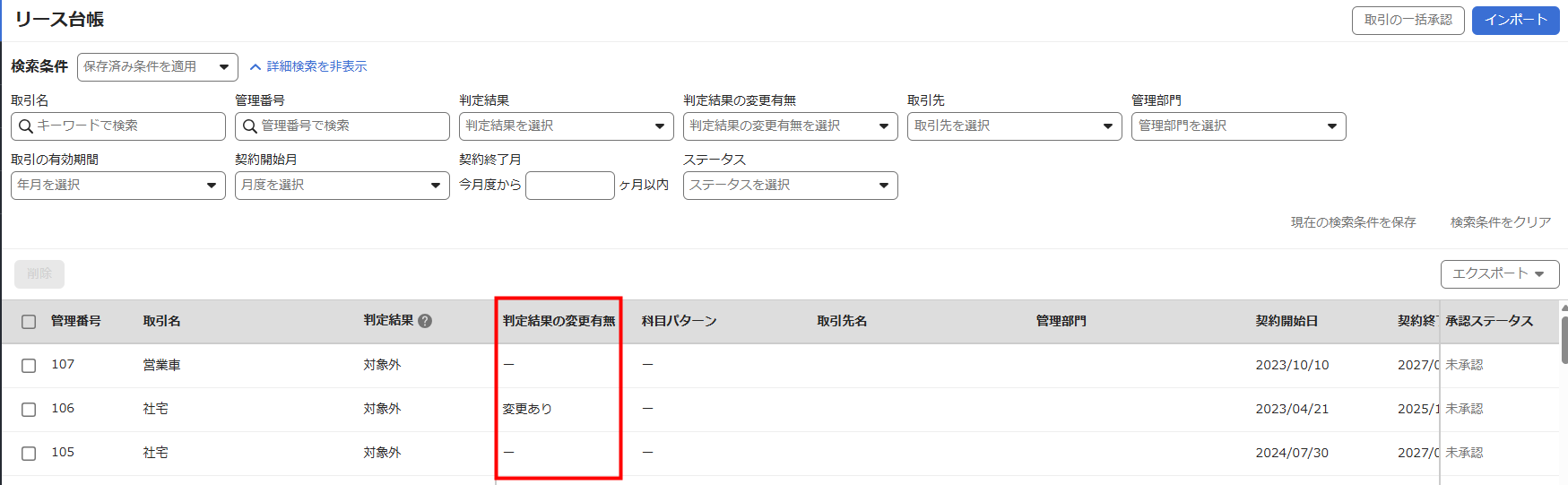Click the help icon beside 判定結果 column header
Image resolution: width=1568 pixels, height=485 pixels.
click(x=425, y=321)
